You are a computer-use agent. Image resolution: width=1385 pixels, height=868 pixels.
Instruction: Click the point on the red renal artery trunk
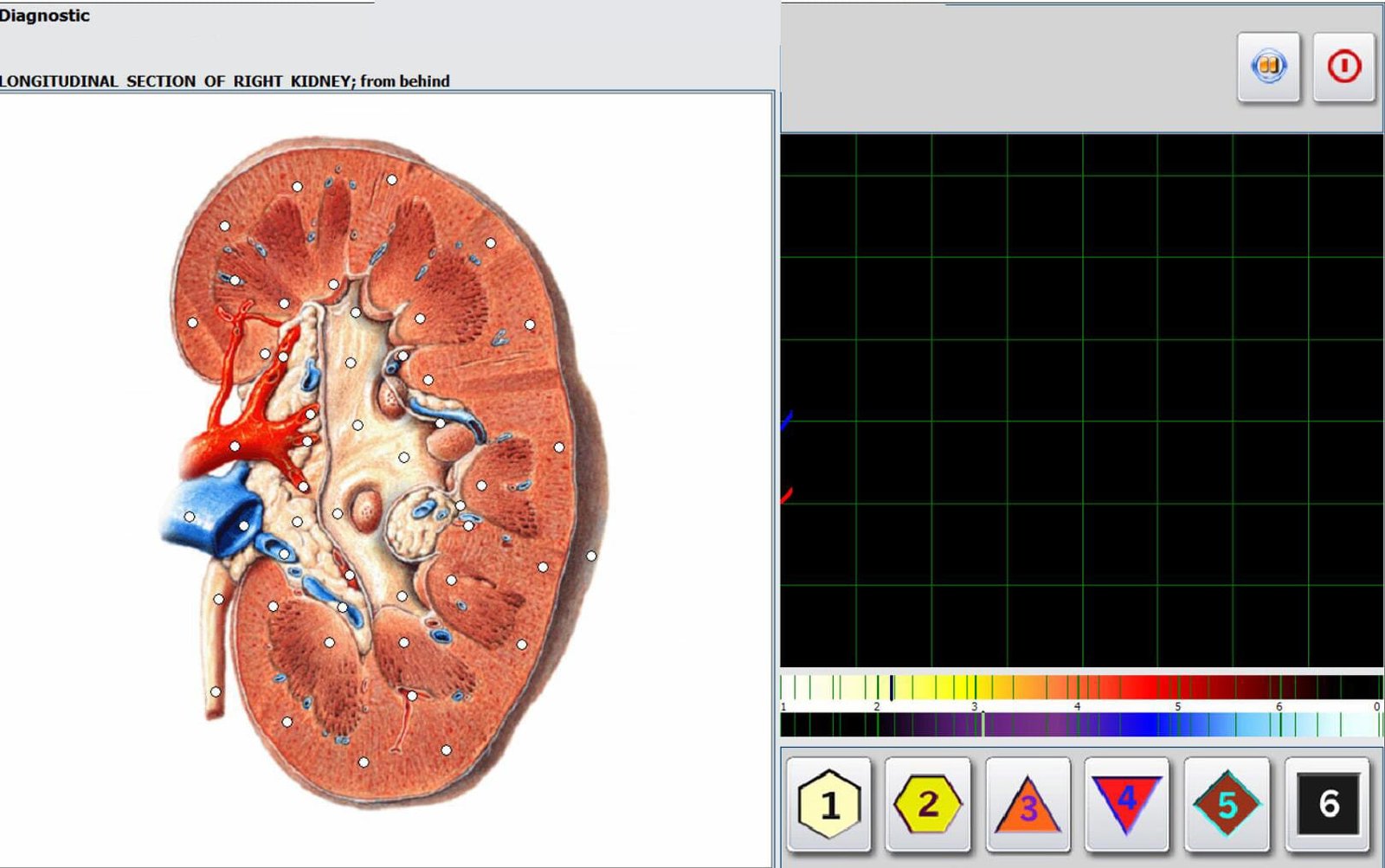[235, 447]
